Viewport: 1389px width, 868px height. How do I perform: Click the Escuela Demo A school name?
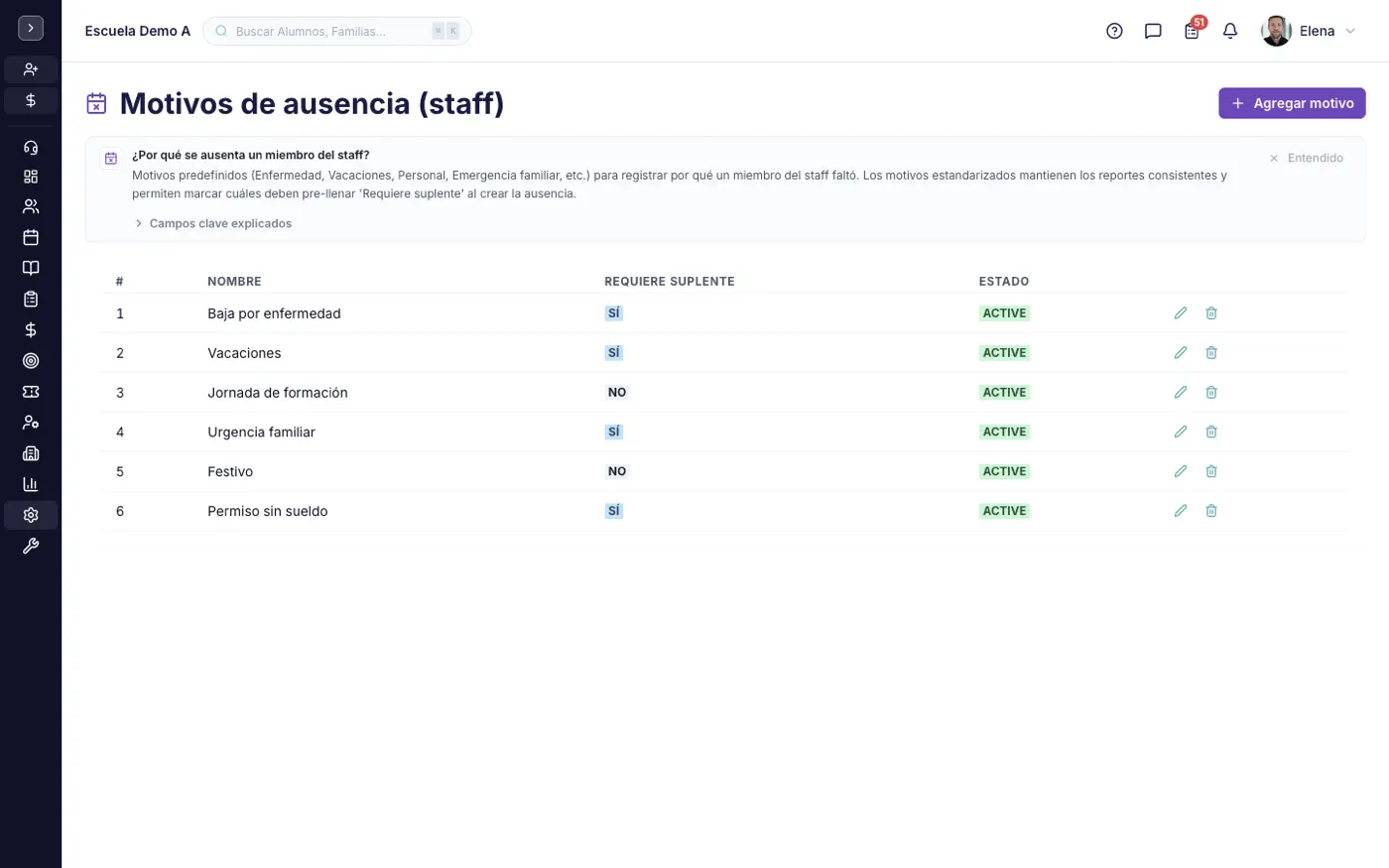point(138,31)
